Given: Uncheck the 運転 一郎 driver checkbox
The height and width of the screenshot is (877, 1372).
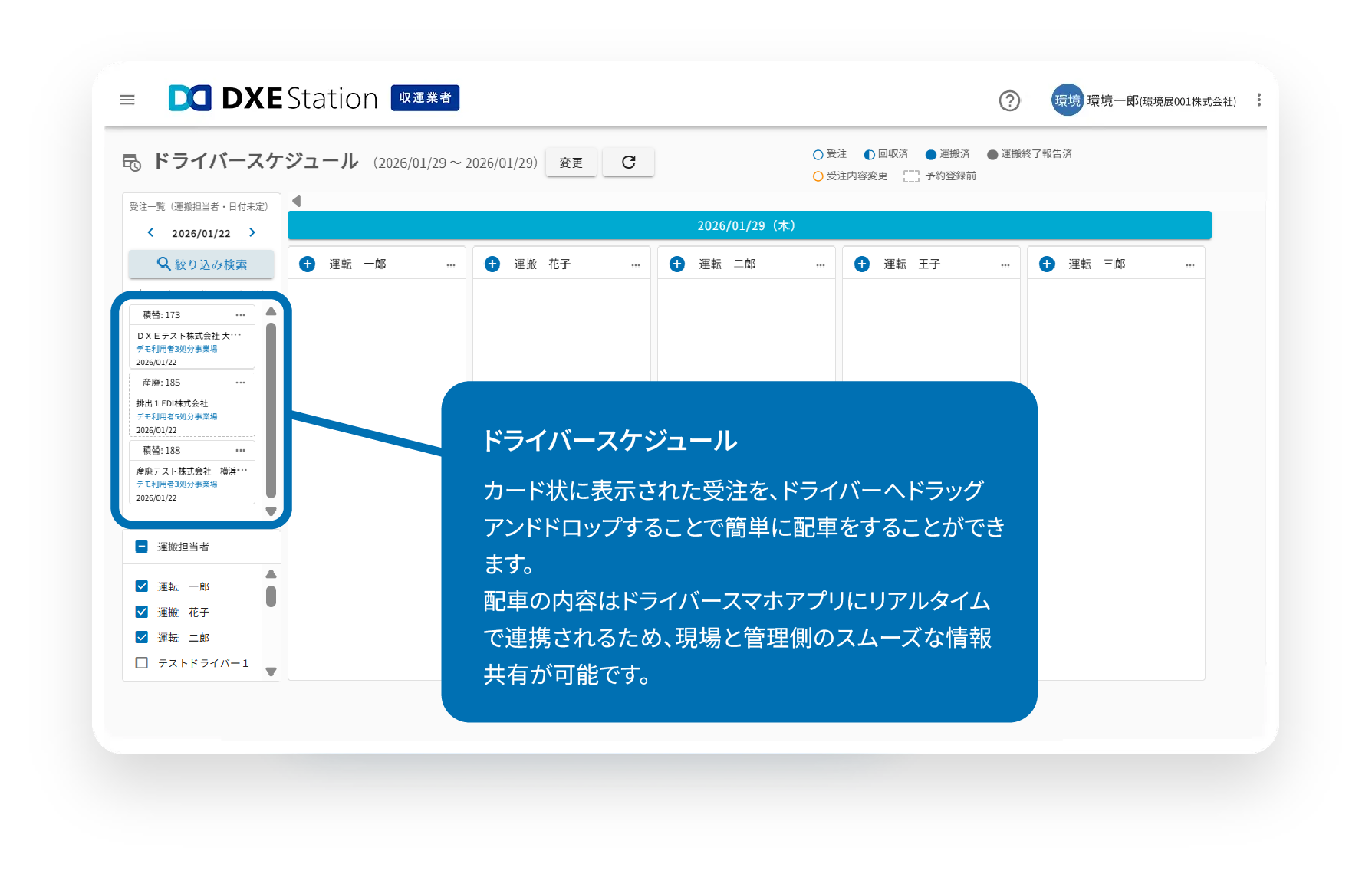Looking at the screenshot, I should 141,586.
